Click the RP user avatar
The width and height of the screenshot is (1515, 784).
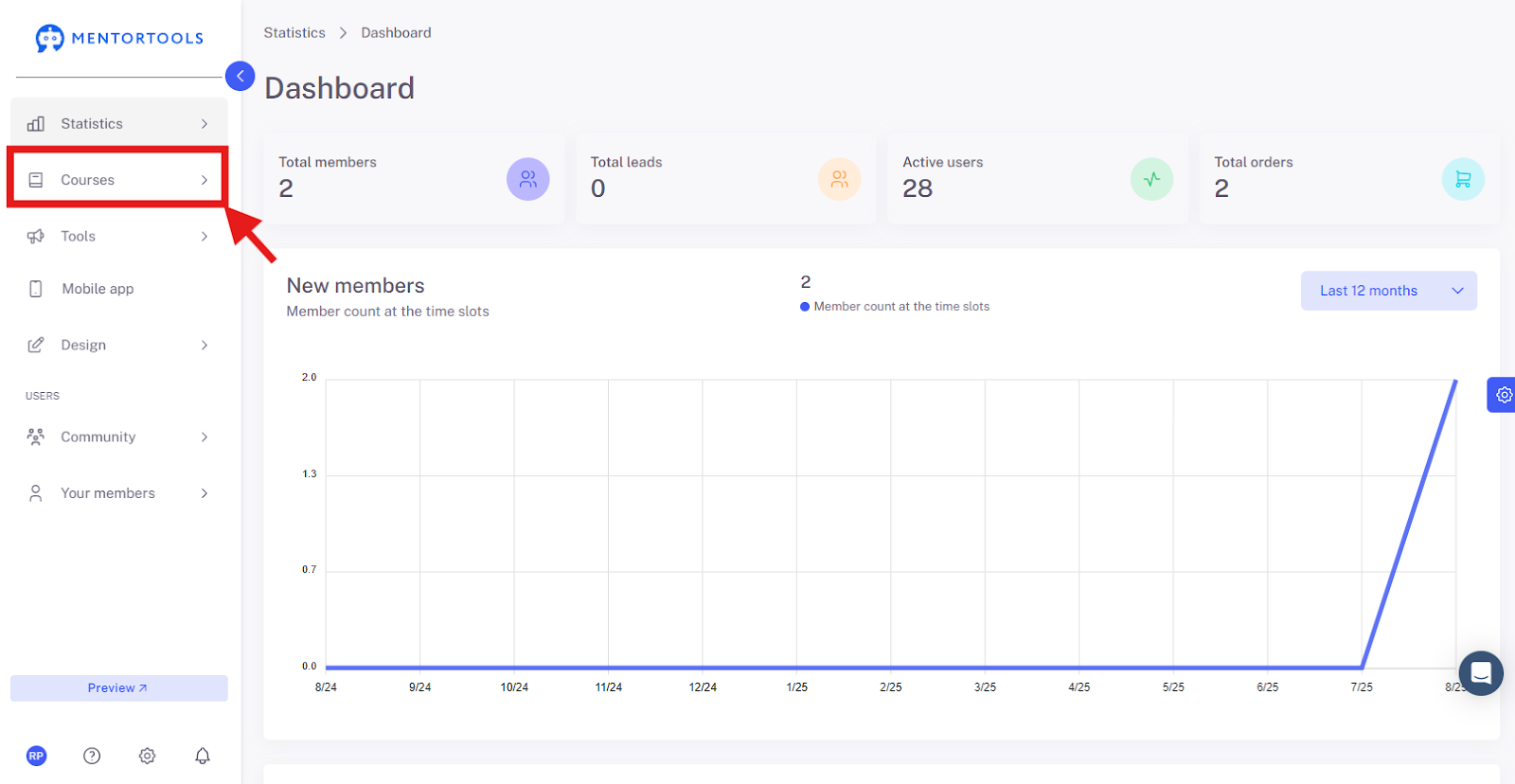(x=36, y=756)
